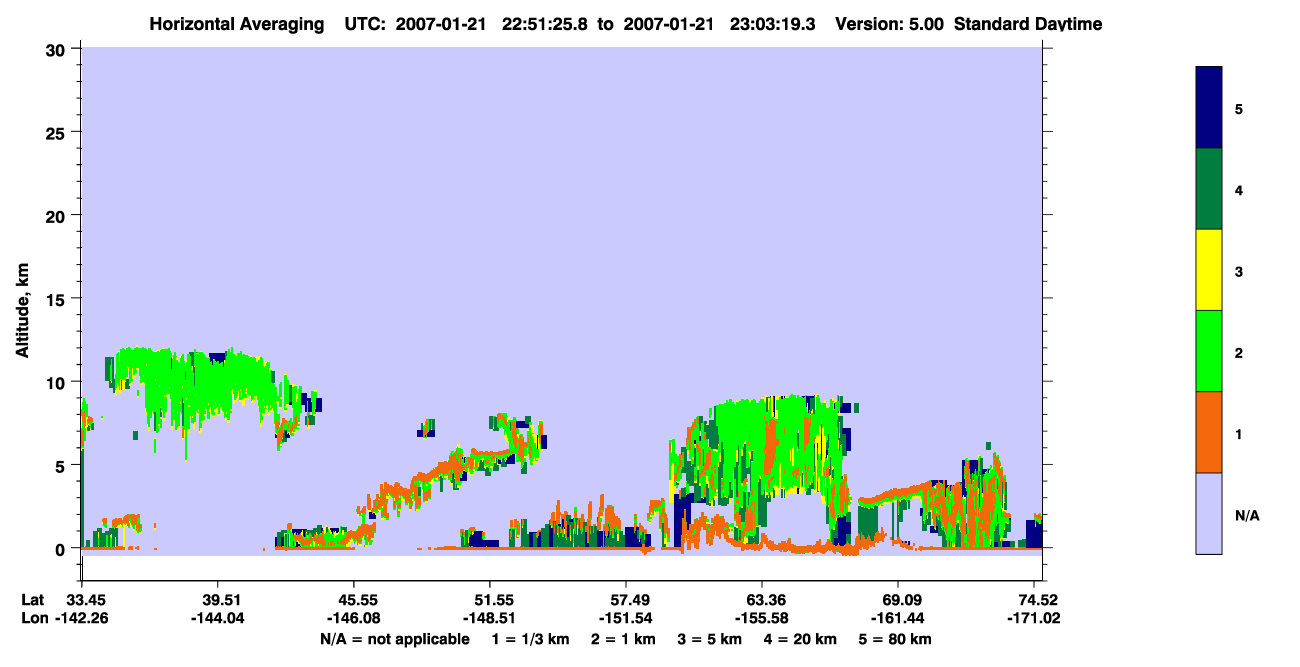Click the 'Lon' axis row label
1300x667 pixels.
click(x=33, y=618)
